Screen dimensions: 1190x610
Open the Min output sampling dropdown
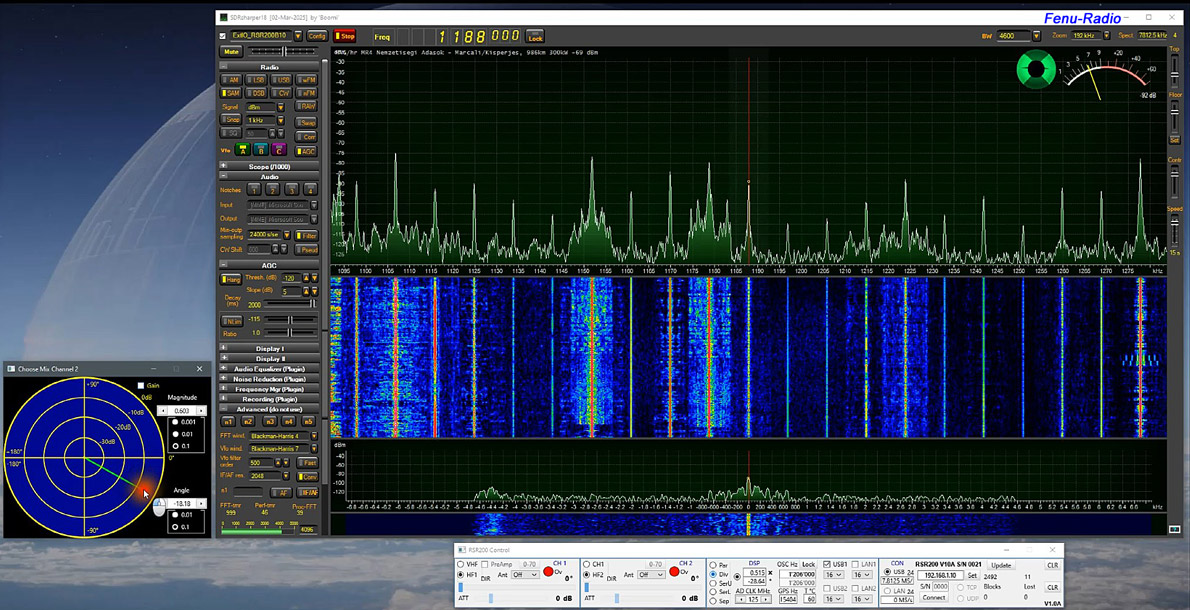tap(287, 236)
